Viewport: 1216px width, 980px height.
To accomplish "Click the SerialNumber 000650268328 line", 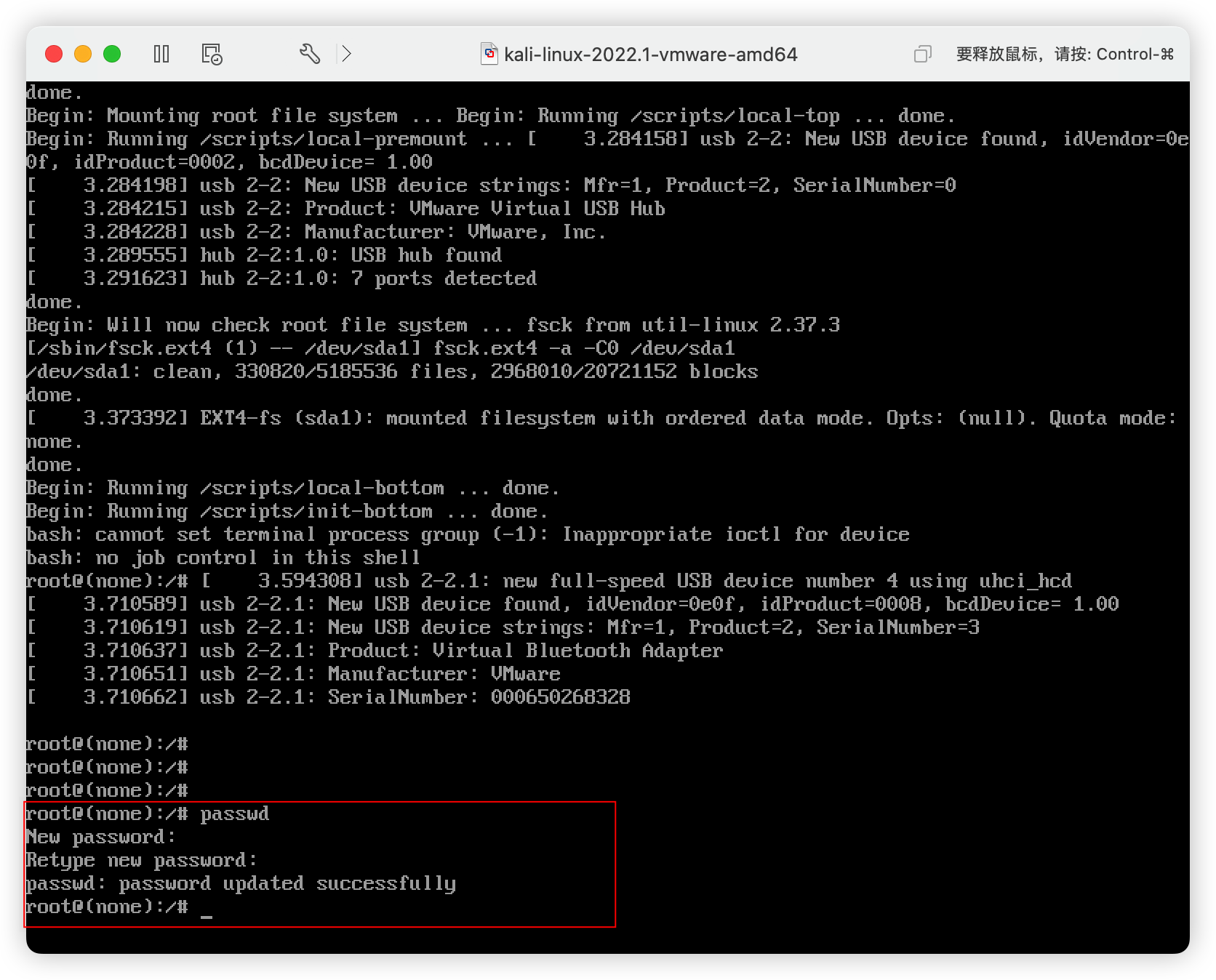I will point(328,697).
